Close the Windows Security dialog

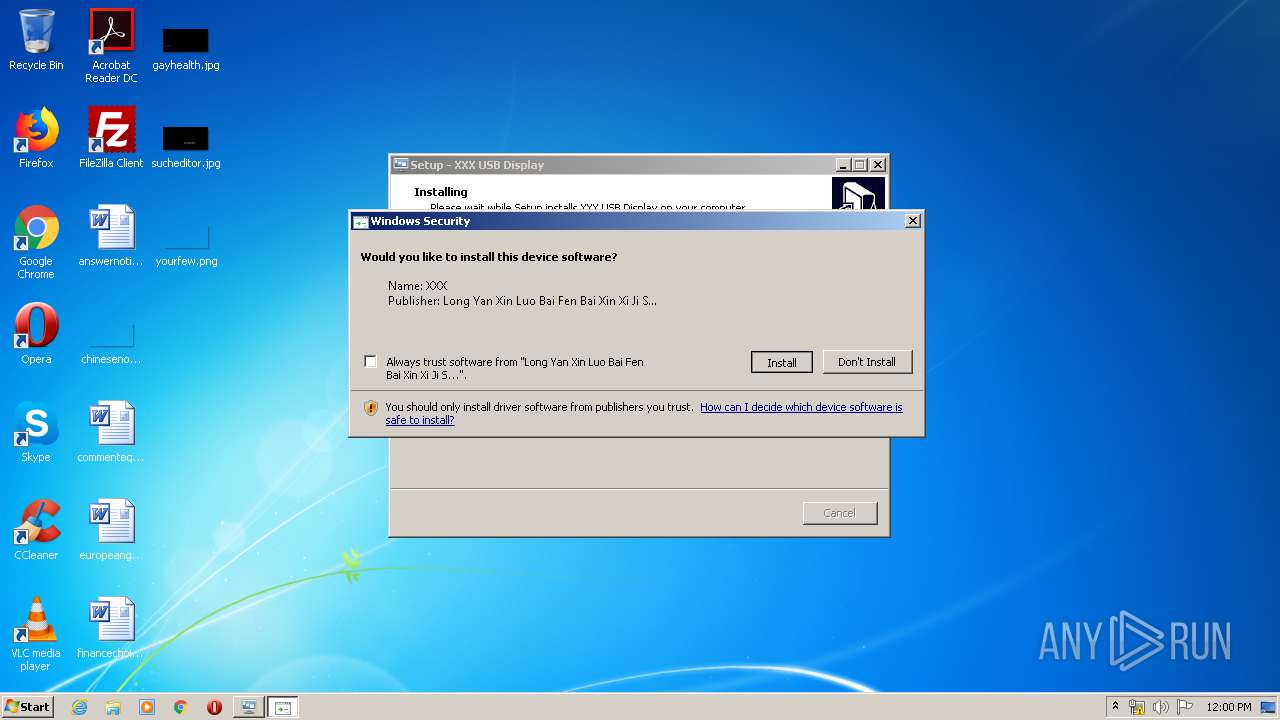coord(912,221)
